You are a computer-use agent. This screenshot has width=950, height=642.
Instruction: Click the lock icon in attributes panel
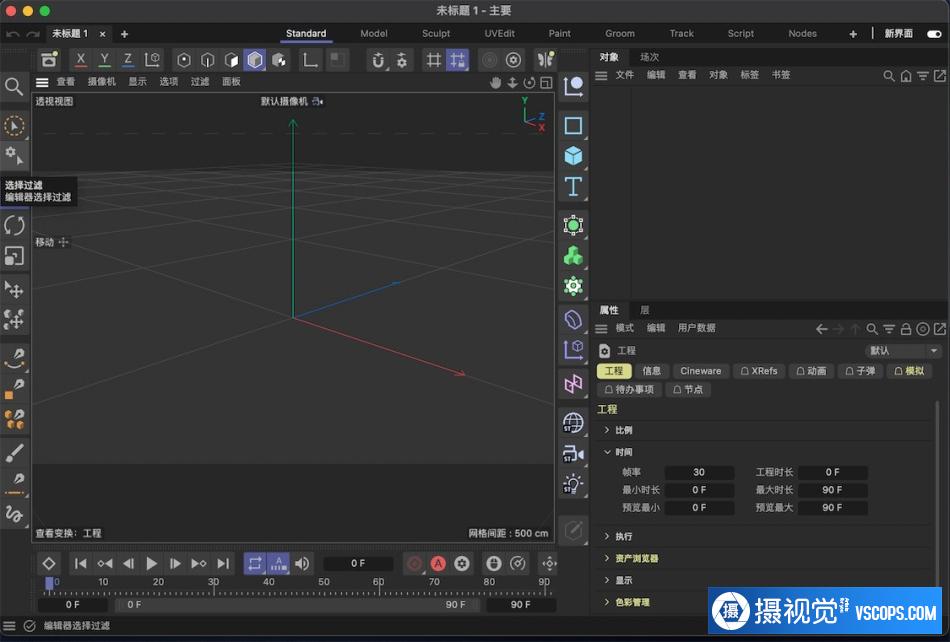point(905,329)
